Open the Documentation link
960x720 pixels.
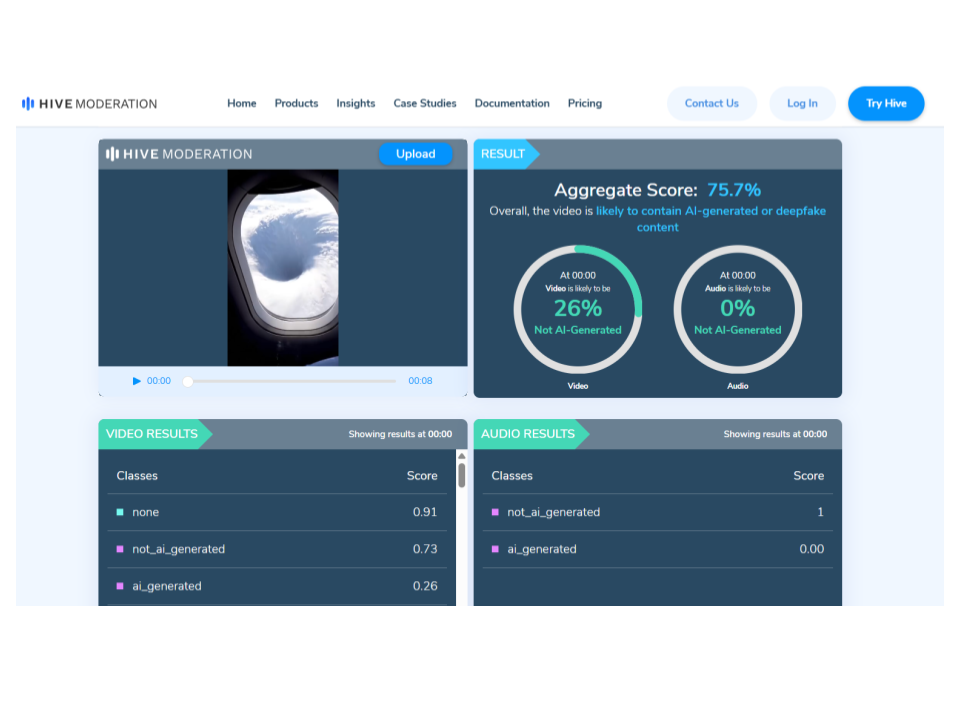(x=512, y=103)
